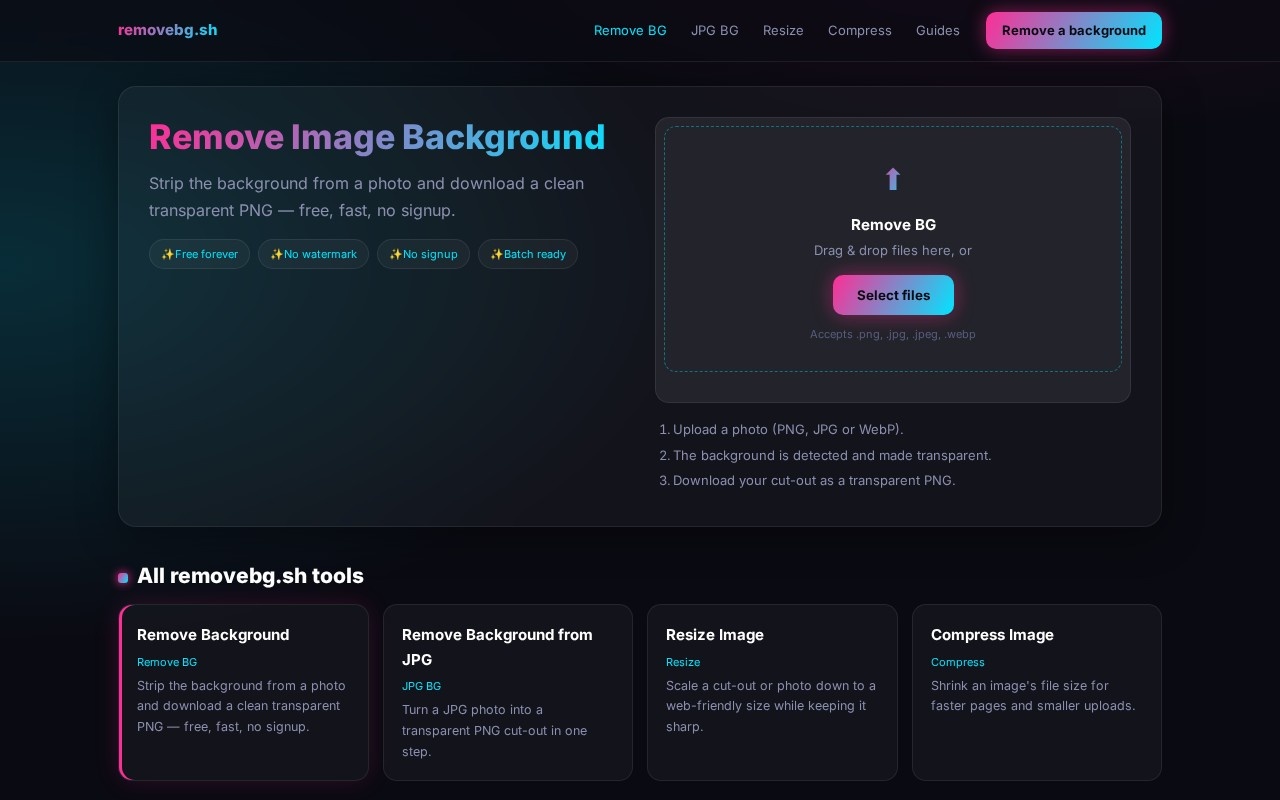Click the upload arrow icon in the drop zone

(x=893, y=180)
